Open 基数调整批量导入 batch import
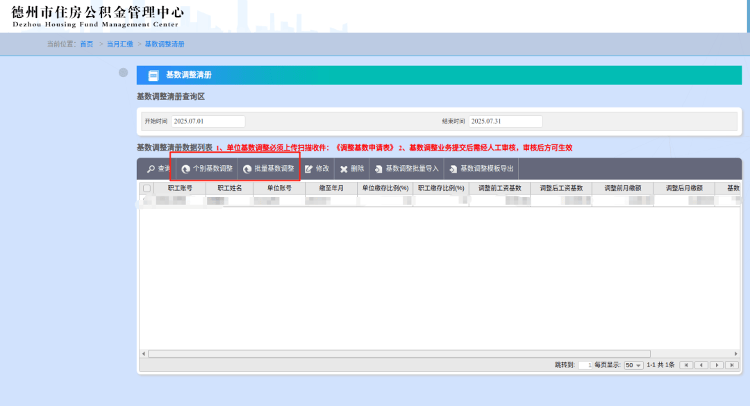Viewport: 750px width, 406px height. click(406, 169)
